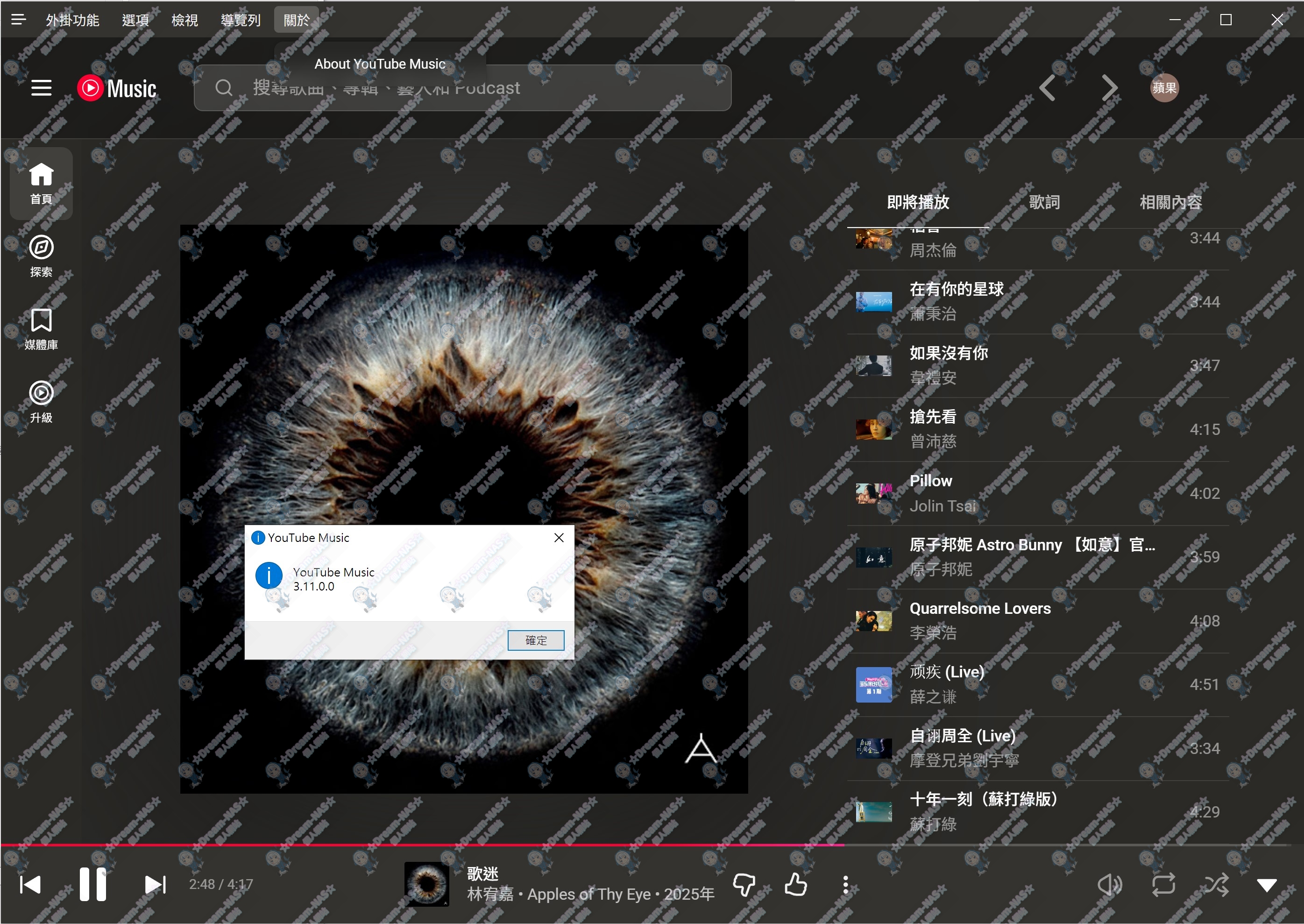Open the 選項 menu
Viewport: 1304px width, 924px height.
pyautogui.click(x=135, y=19)
